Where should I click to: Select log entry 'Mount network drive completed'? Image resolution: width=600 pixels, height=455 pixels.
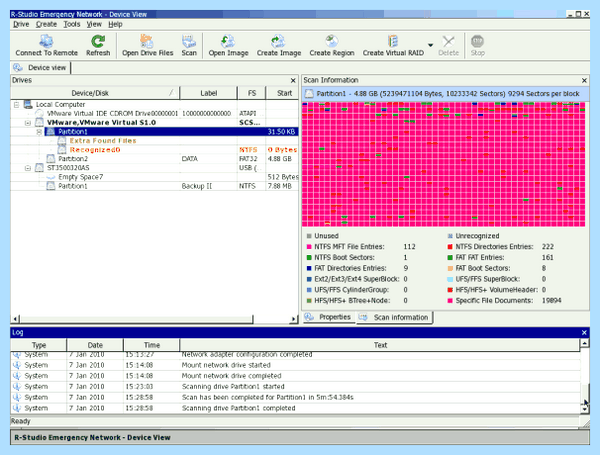[296, 376]
